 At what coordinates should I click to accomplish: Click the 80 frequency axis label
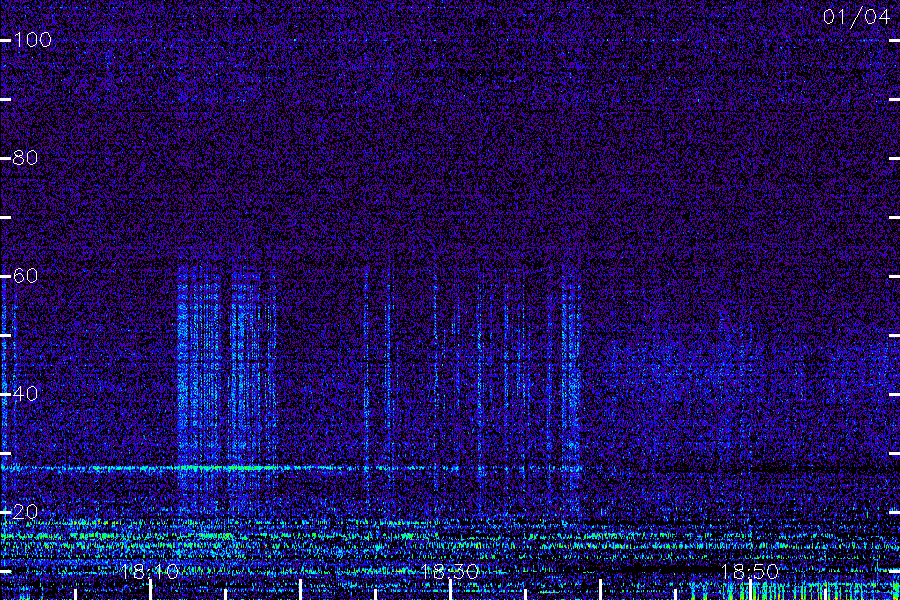[x=25, y=157]
